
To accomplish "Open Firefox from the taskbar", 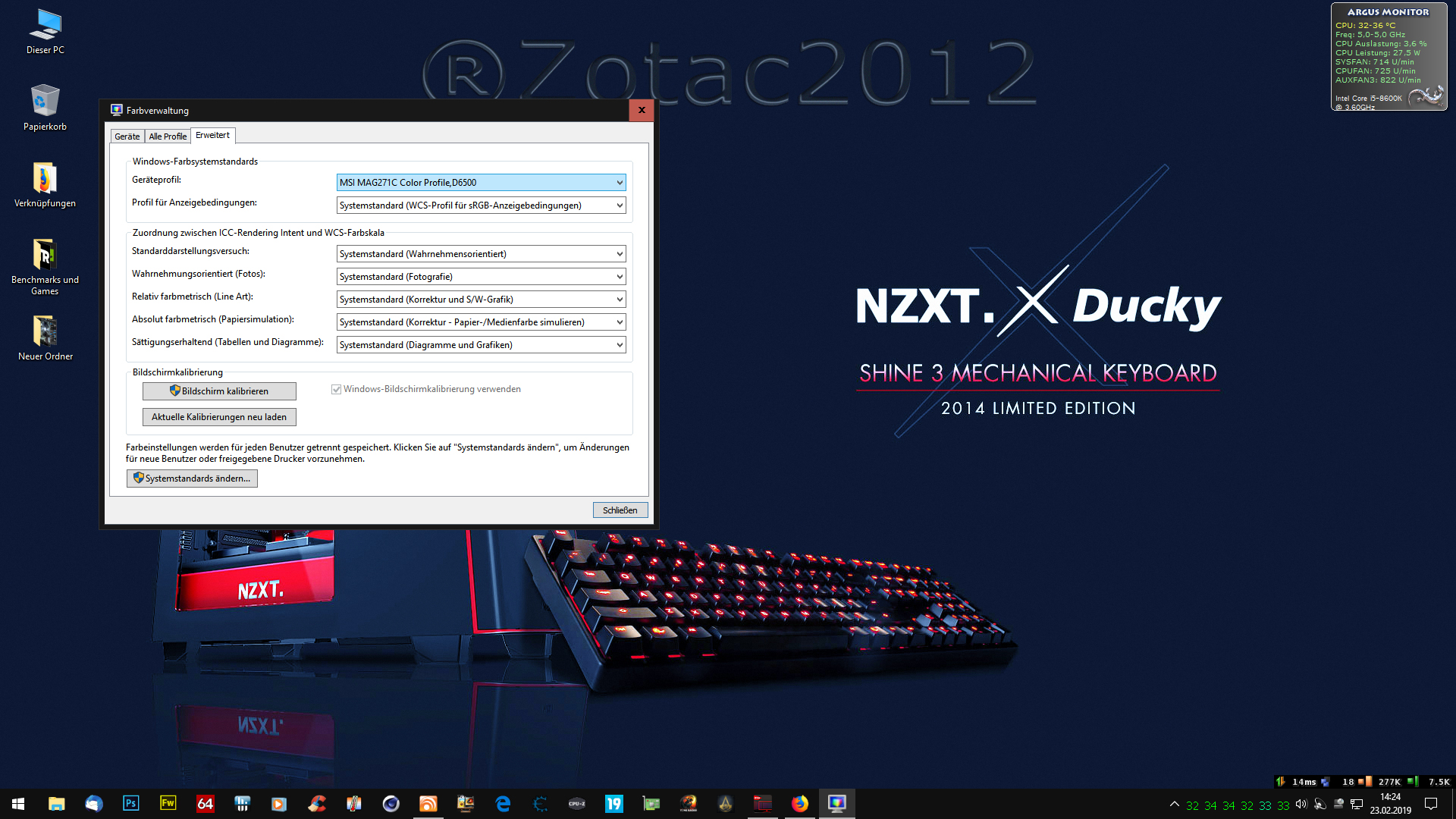I will 799,803.
